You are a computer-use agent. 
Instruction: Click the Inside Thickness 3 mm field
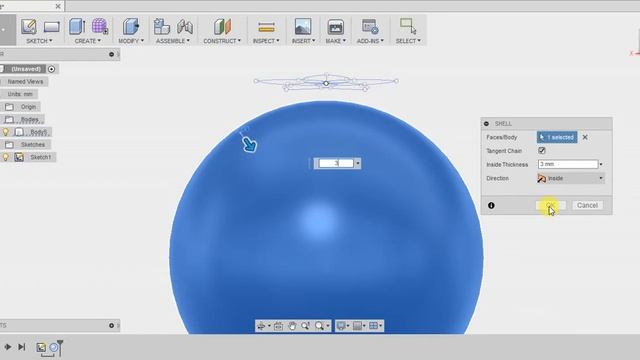point(568,164)
